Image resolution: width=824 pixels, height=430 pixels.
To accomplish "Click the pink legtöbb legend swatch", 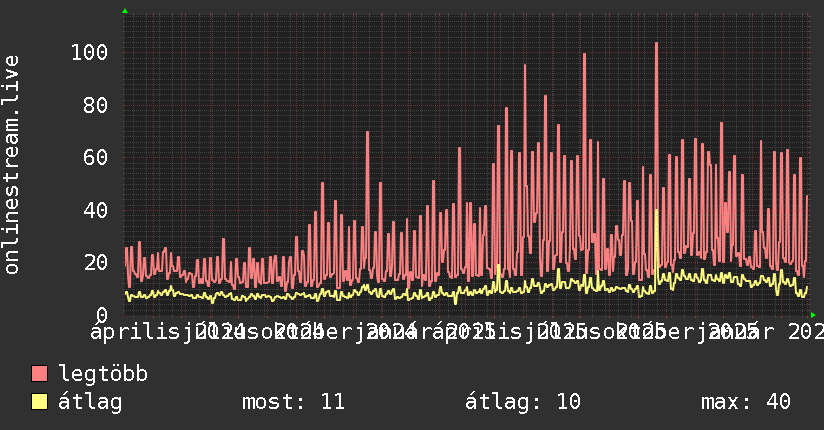I will 39,373.
